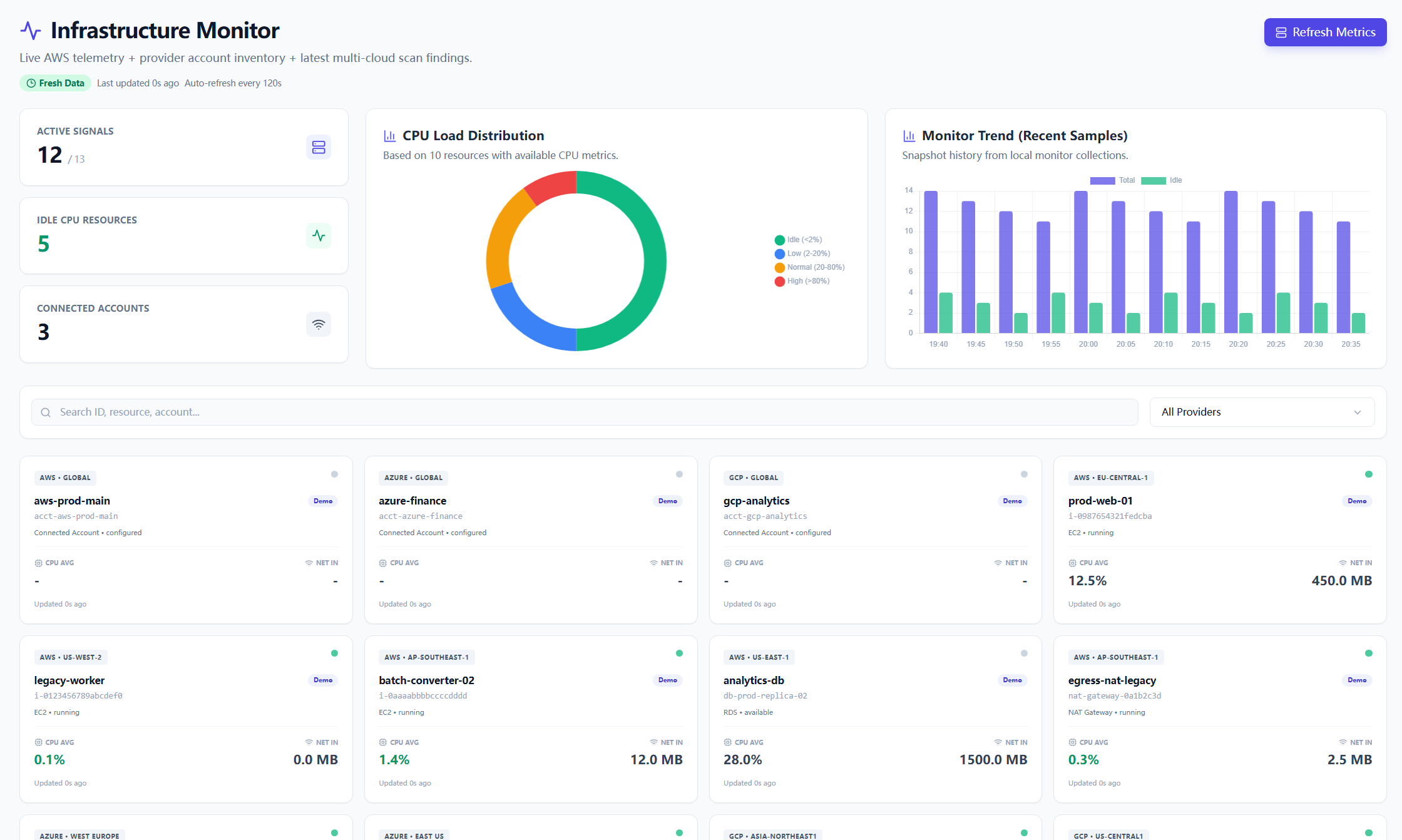This screenshot has width=1402, height=840.
Task: Click the search magnifier icon
Action: pos(46,412)
